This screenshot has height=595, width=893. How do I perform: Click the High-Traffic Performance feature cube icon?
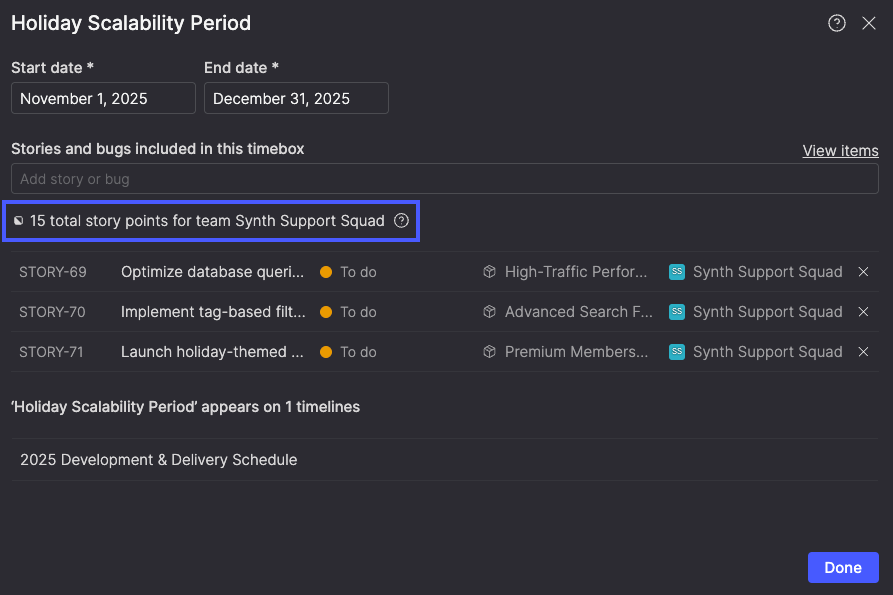489,272
